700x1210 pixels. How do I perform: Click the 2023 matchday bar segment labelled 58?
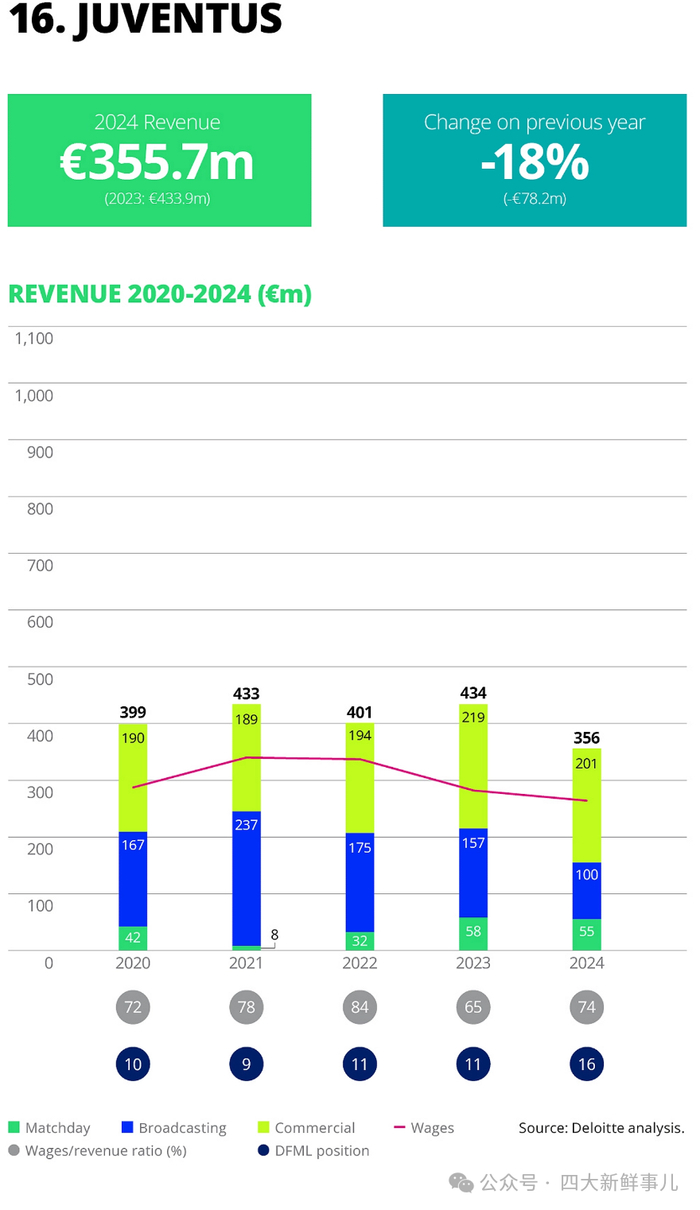(473, 933)
